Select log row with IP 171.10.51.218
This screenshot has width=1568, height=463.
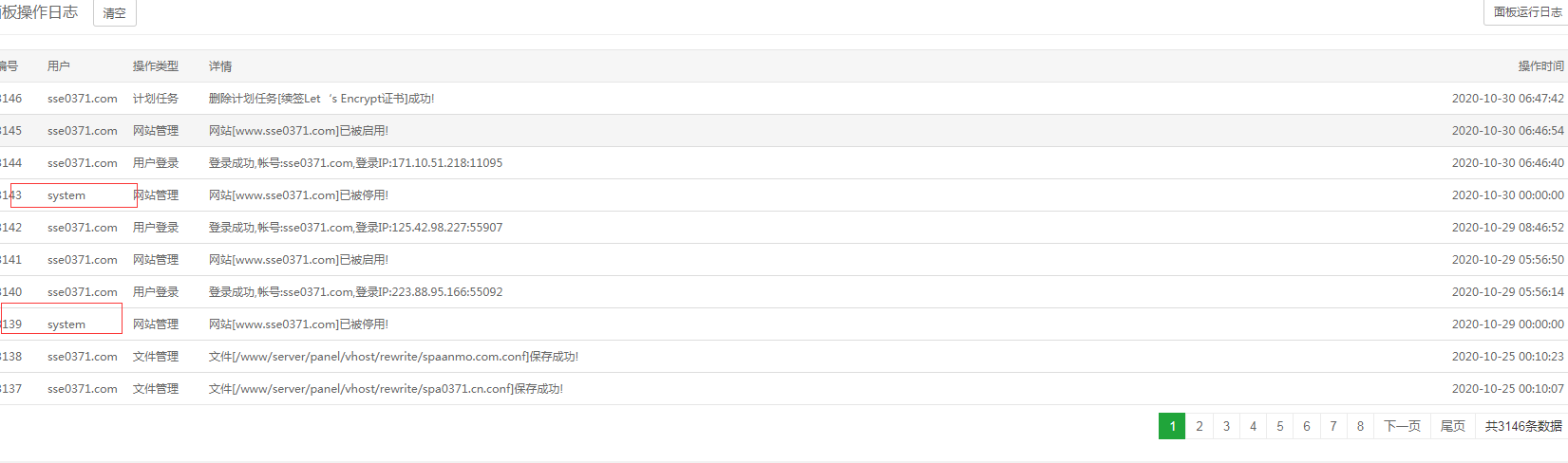(784, 163)
